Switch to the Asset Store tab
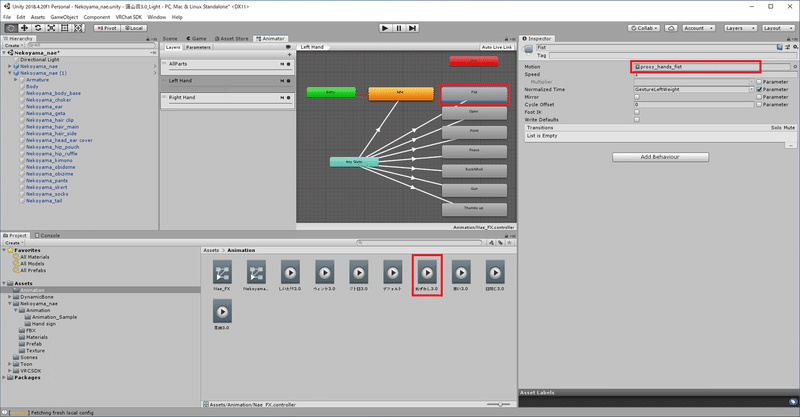 (x=232, y=38)
